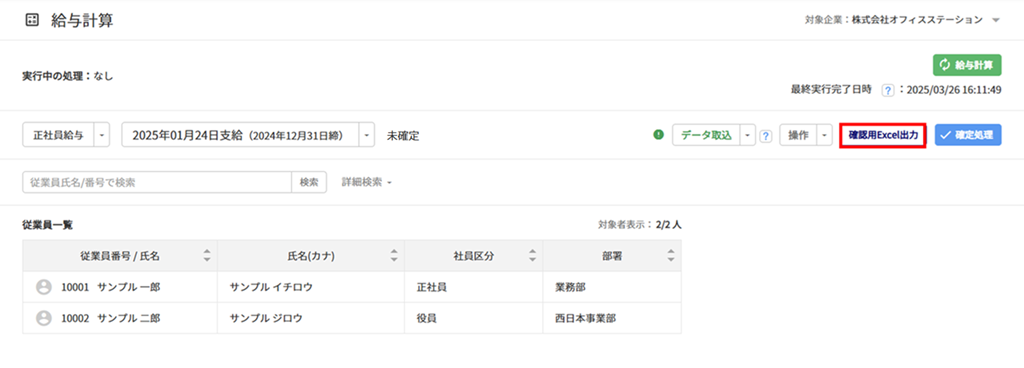The width and height of the screenshot is (1024, 368).
Task: Expand the 正社員給与 dropdown arrow
Action: click(102, 136)
